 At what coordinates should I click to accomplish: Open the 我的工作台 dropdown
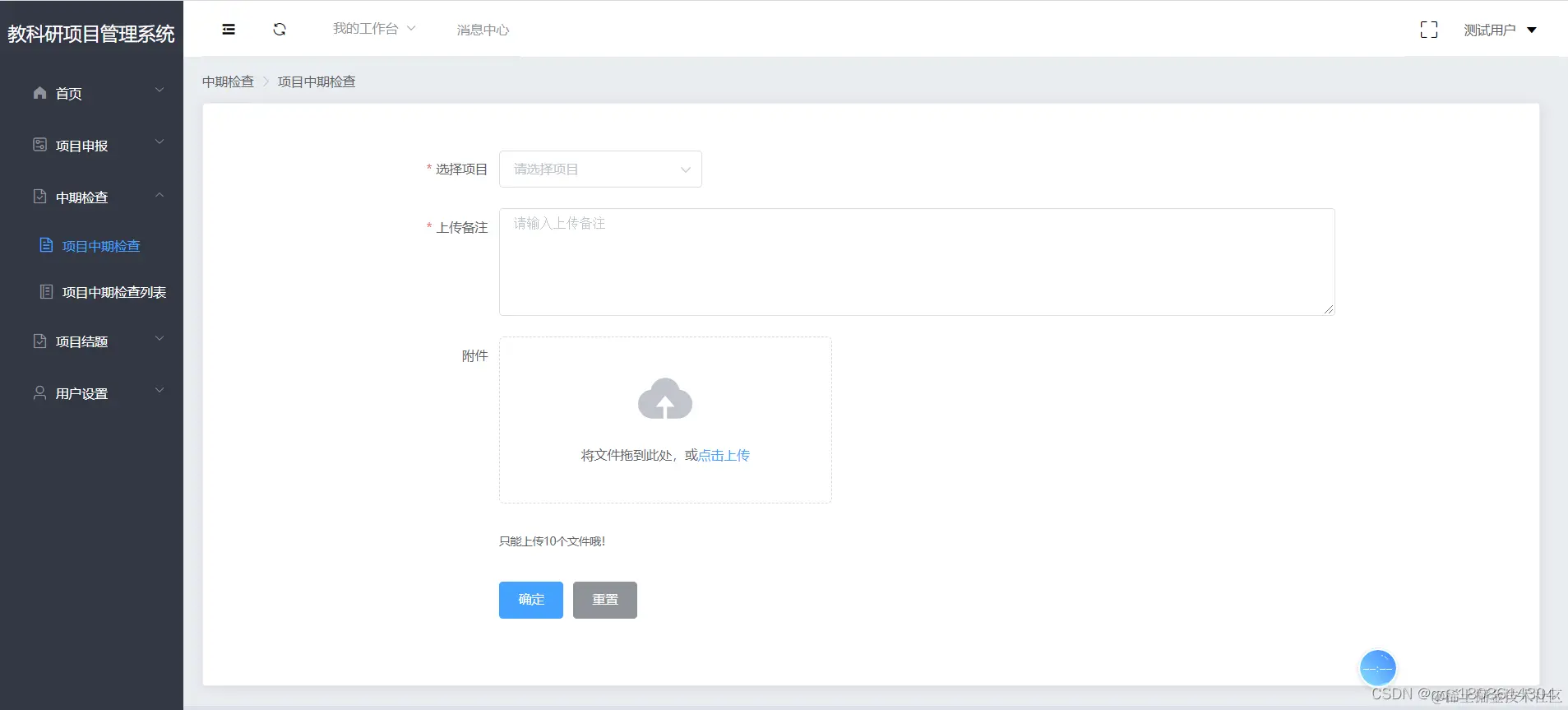click(374, 29)
